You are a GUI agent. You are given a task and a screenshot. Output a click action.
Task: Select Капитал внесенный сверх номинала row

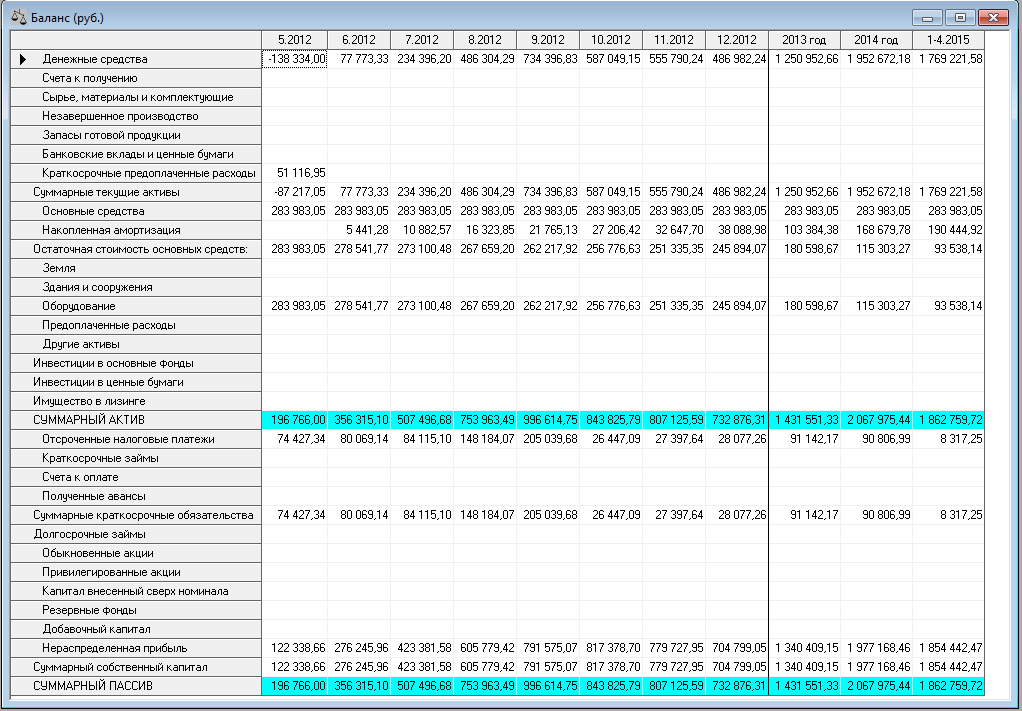136,591
